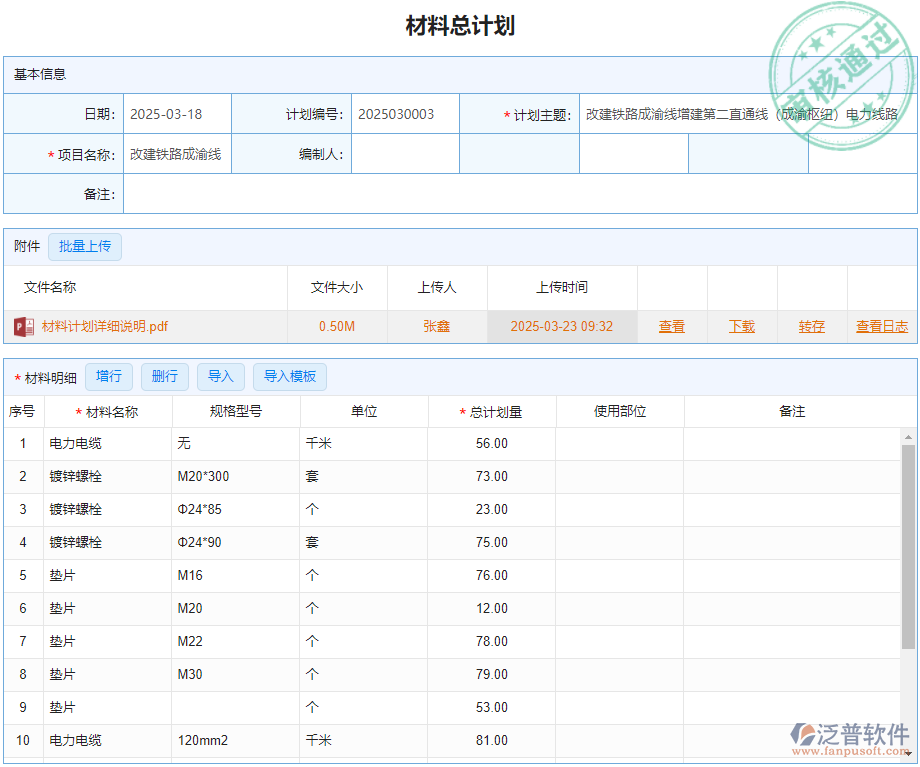Viewport: 920px width, 767px height.
Task: Open the 导入模板 import template
Action: pos(288,376)
